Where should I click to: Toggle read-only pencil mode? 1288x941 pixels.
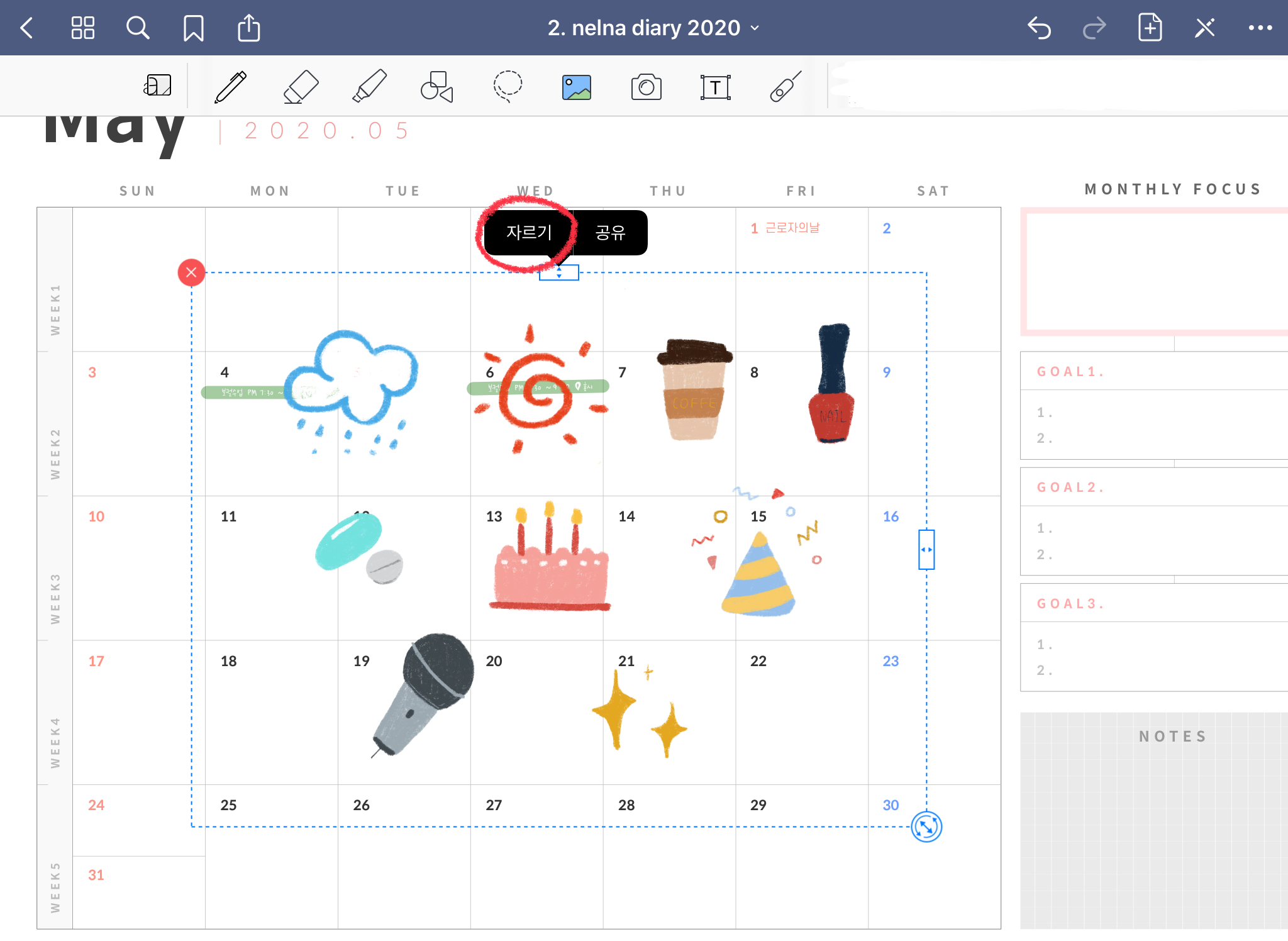coord(1204,28)
